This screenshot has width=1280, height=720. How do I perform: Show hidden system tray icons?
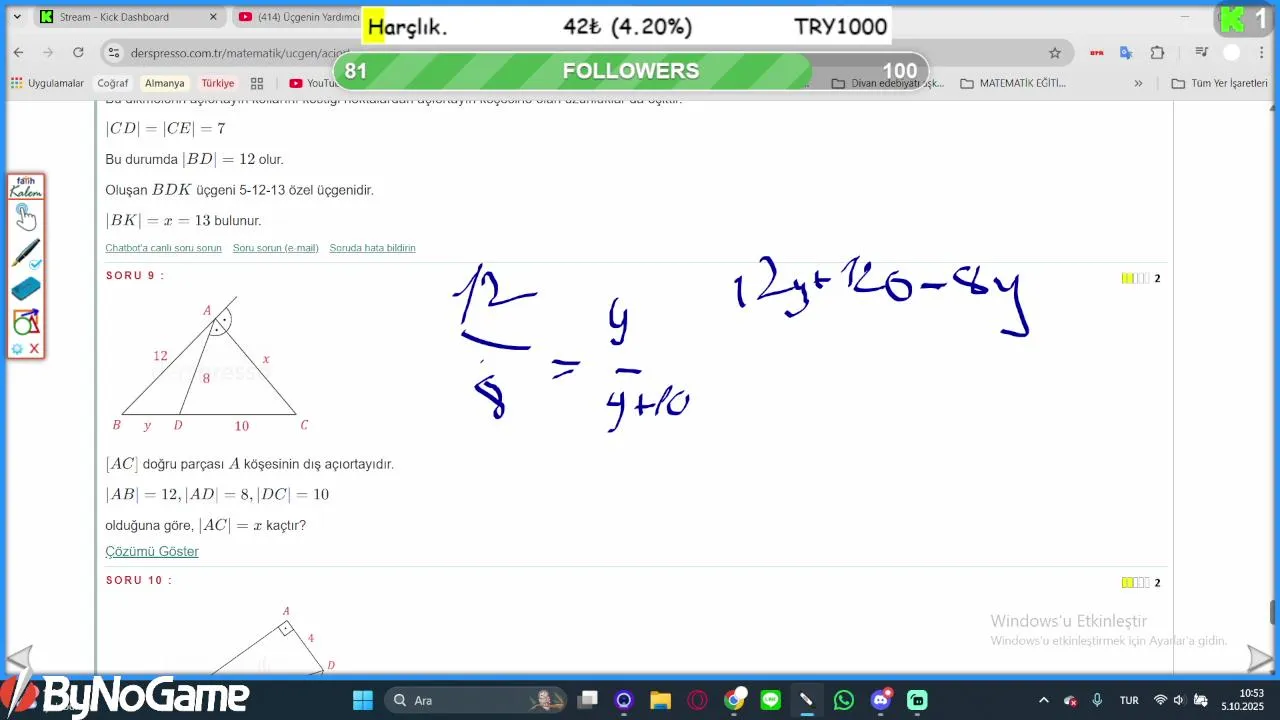pyautogui.click(x=1044, y=700)
